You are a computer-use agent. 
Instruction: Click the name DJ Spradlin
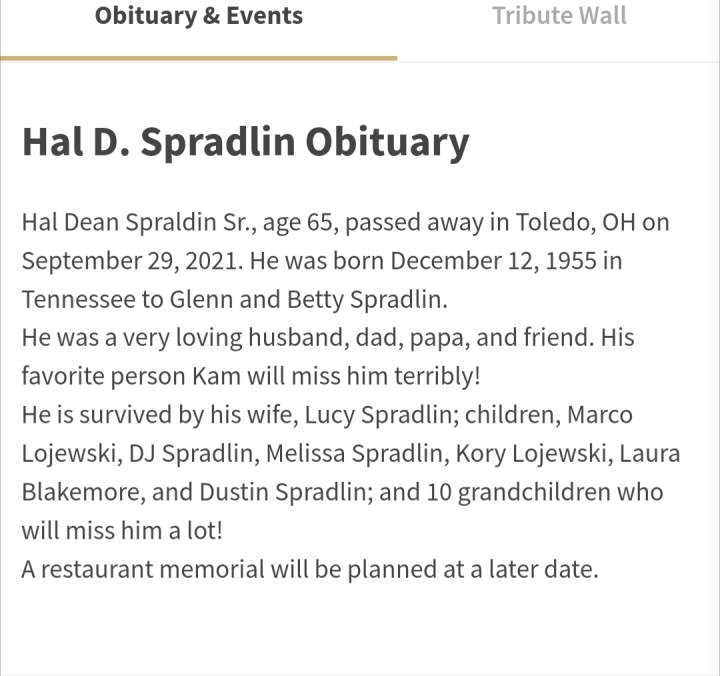[x=191, y=453]
